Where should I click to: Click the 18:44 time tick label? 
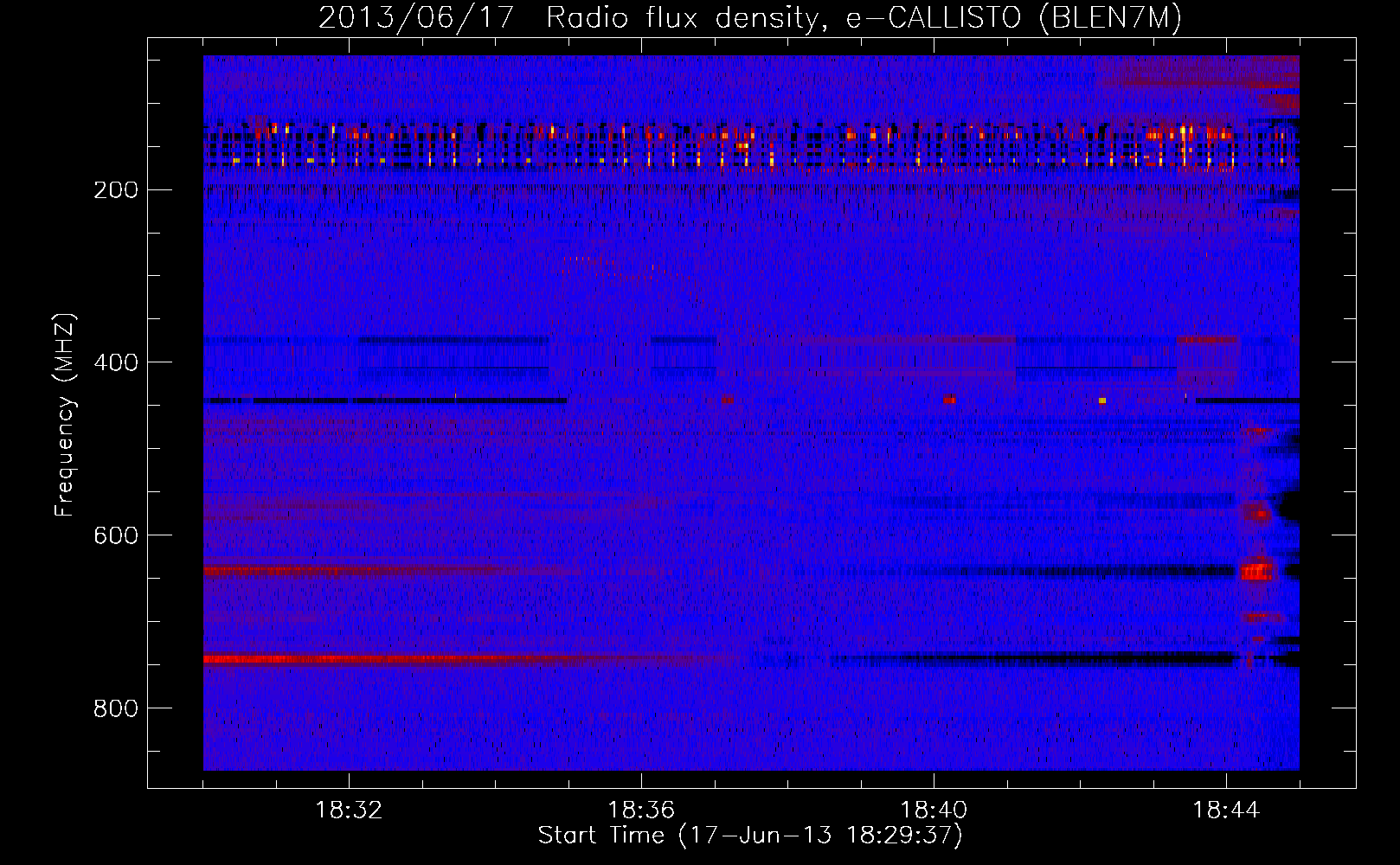click(1226, 811)
